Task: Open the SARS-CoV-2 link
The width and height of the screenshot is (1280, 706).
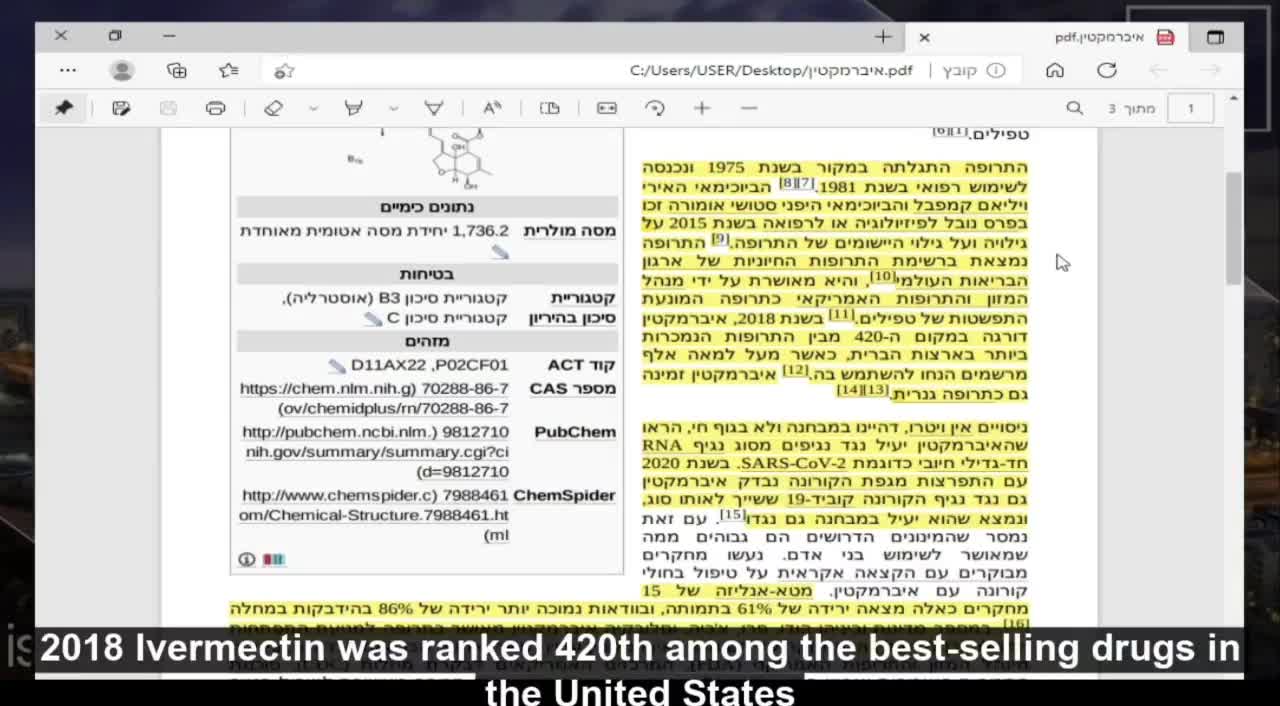Action: [x=792, y=464]
